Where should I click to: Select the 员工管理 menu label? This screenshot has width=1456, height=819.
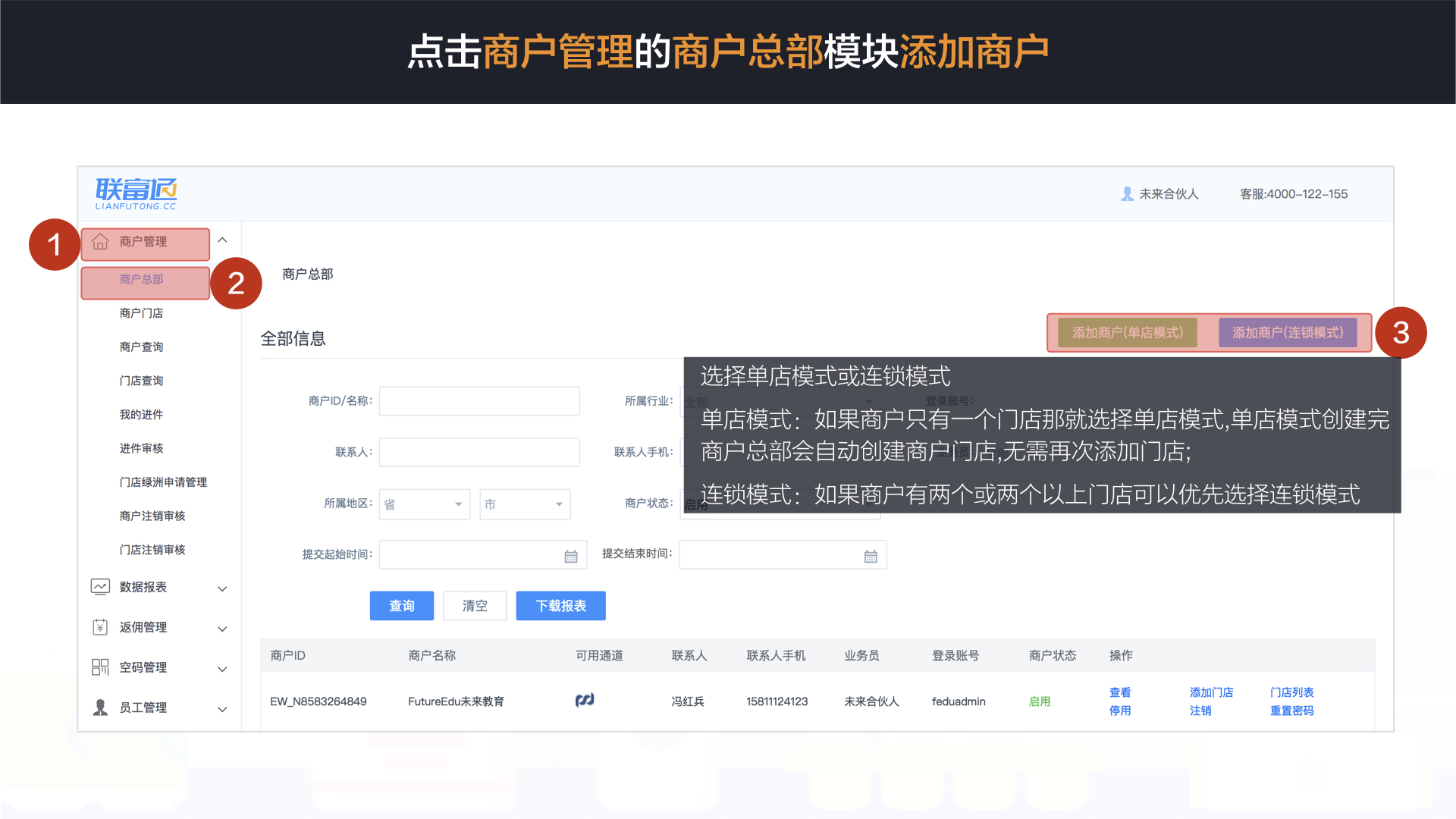(143, 708)
